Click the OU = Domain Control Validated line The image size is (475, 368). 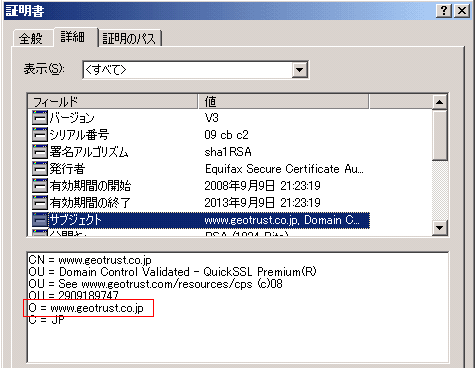tap(172, 272)
